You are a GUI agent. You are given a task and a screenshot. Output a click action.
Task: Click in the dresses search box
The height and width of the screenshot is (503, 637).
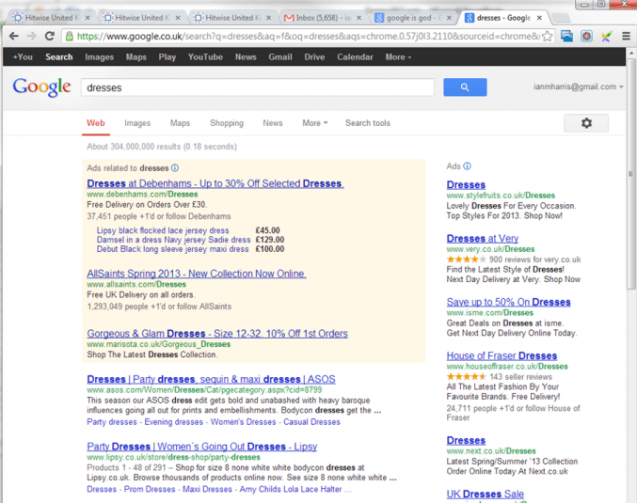click(258, 87)
